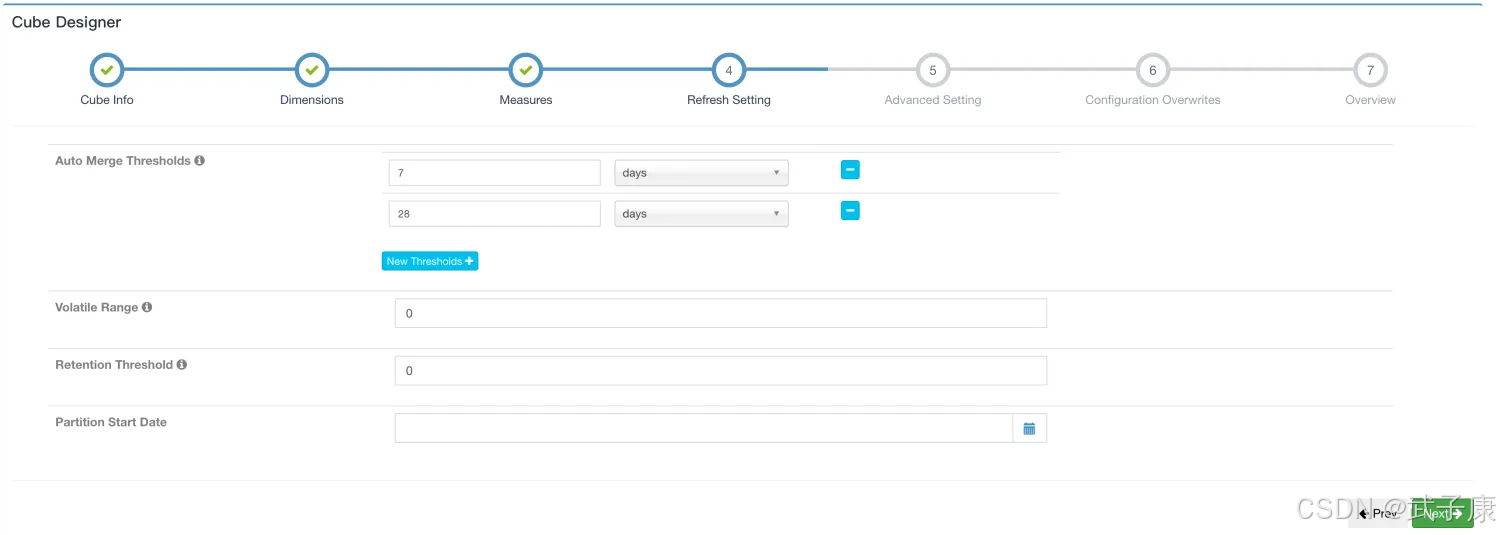Open the Partition Start Date calendar picker
1500x535 pixels.
1029,428
